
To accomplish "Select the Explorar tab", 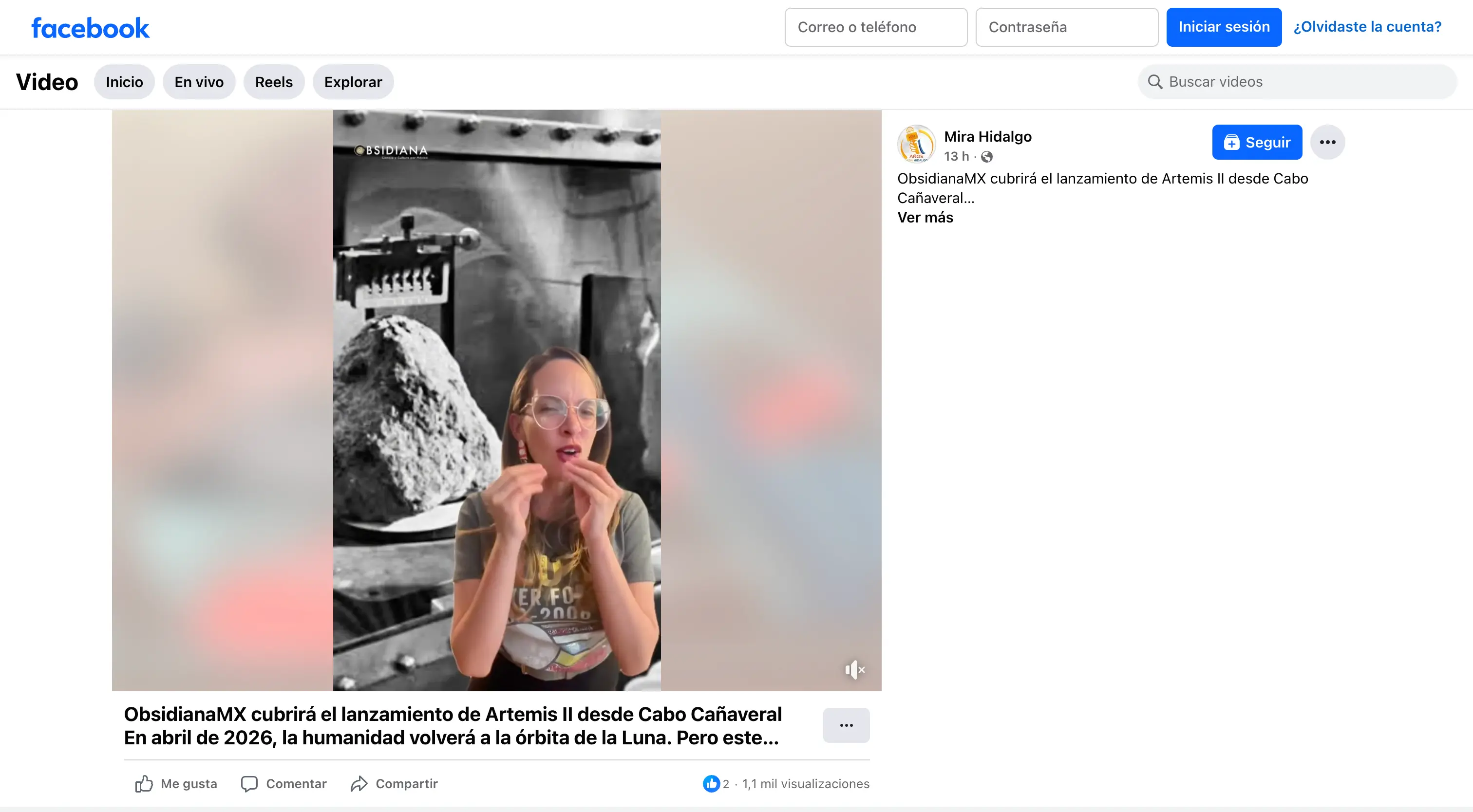I will coord(353,82).
